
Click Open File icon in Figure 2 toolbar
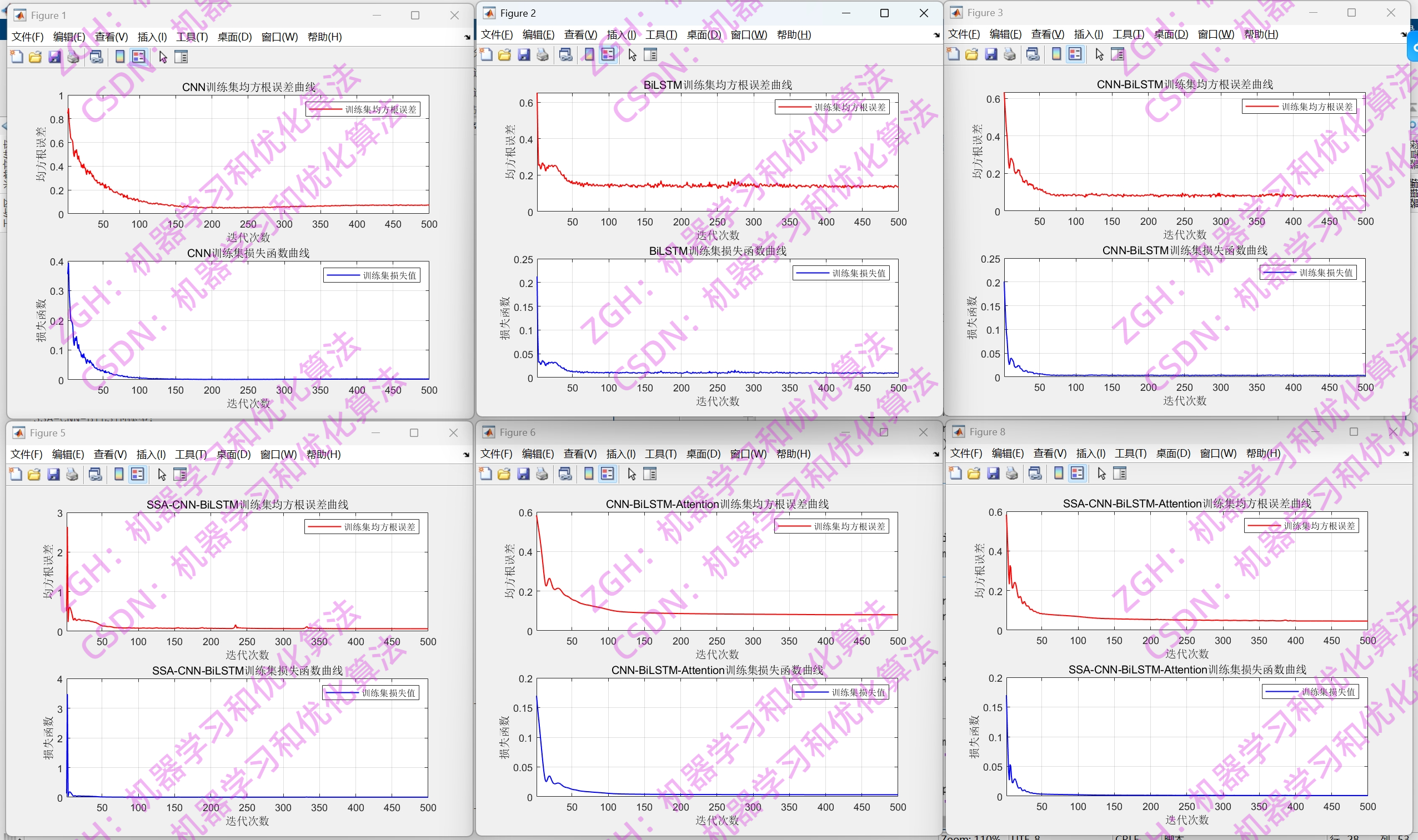504,55
